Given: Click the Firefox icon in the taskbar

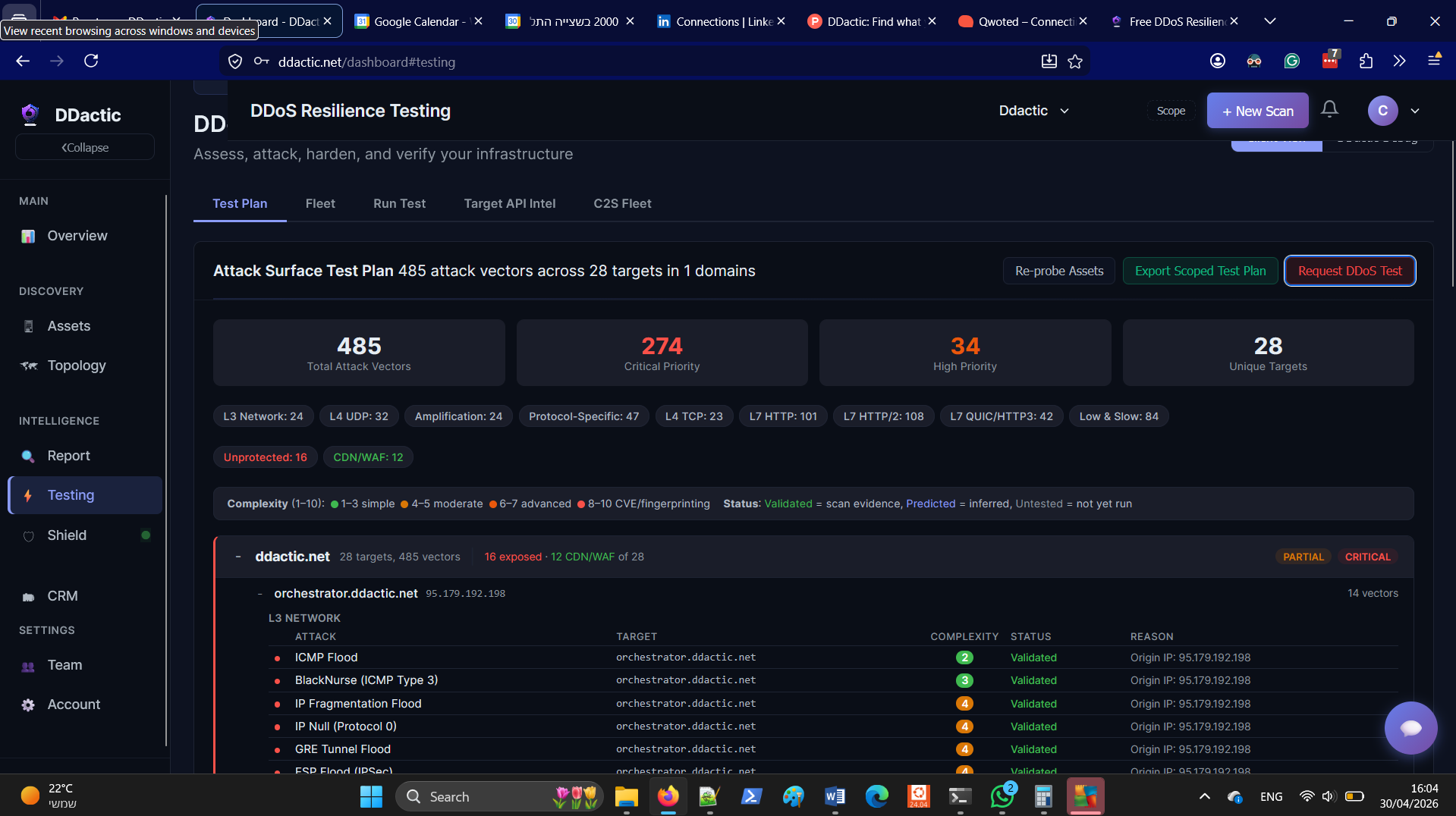Looking at the screenshot, I should click(668, 796).
